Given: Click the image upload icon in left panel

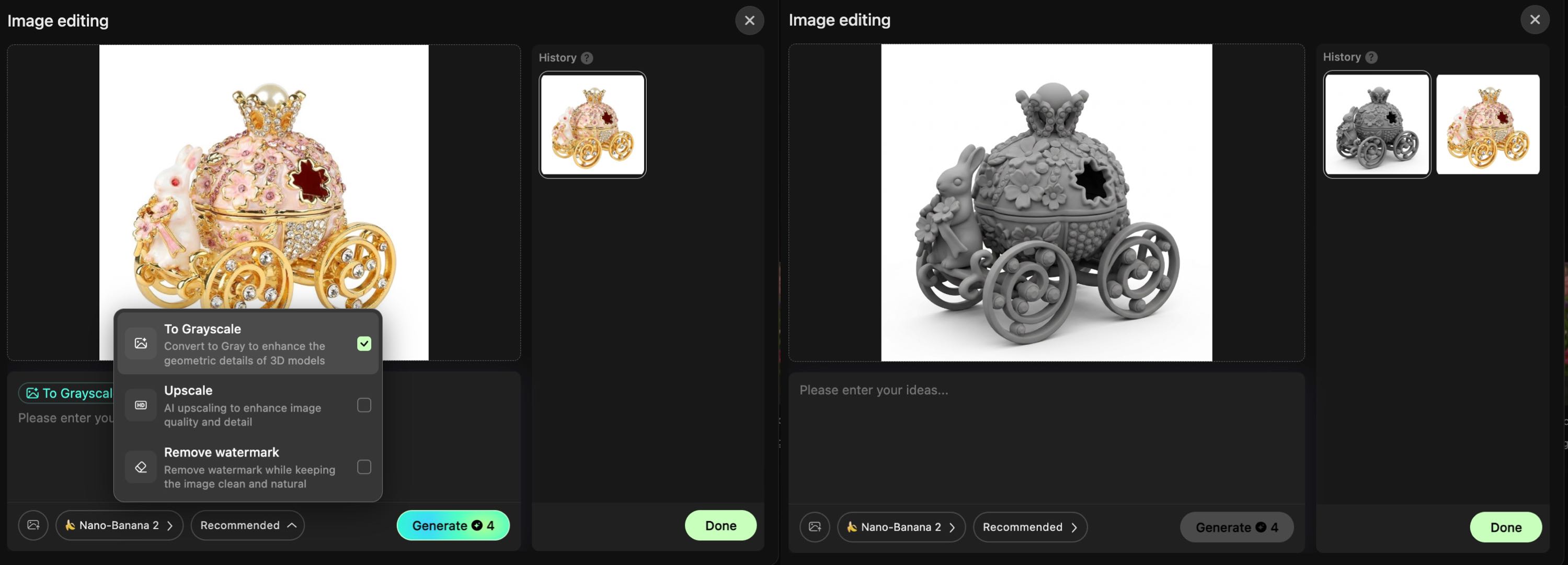Looking at the screenshot, I should coord(33,525).
